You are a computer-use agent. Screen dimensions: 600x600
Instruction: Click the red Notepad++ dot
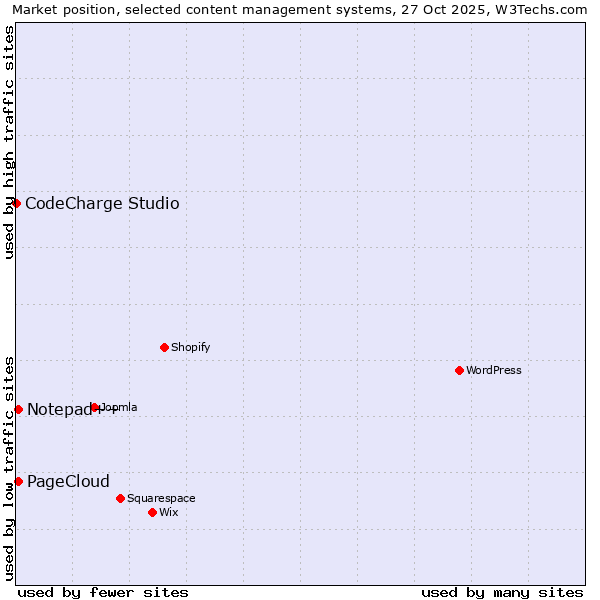18,409
